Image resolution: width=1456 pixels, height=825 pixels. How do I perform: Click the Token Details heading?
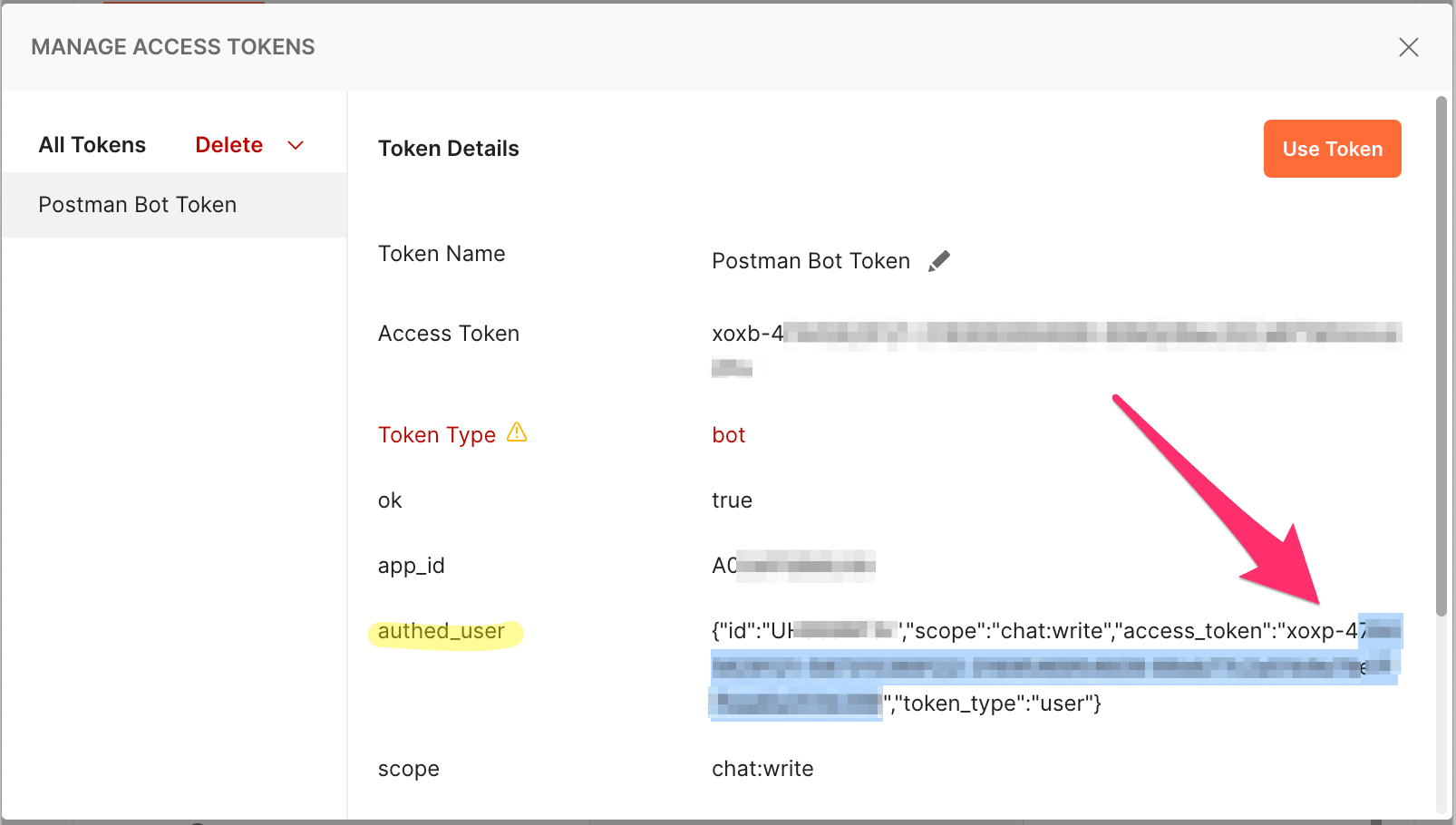point(449,148)
